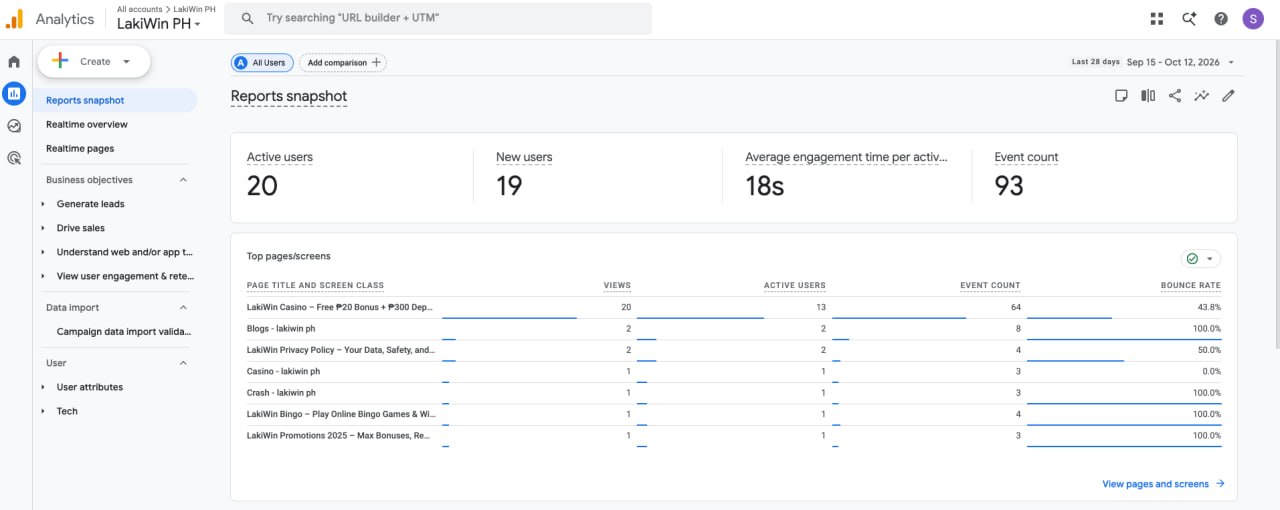This screenshot has height=510, width=1280.
Task: Open the Advertising icon in left rail
Action: 14,158
